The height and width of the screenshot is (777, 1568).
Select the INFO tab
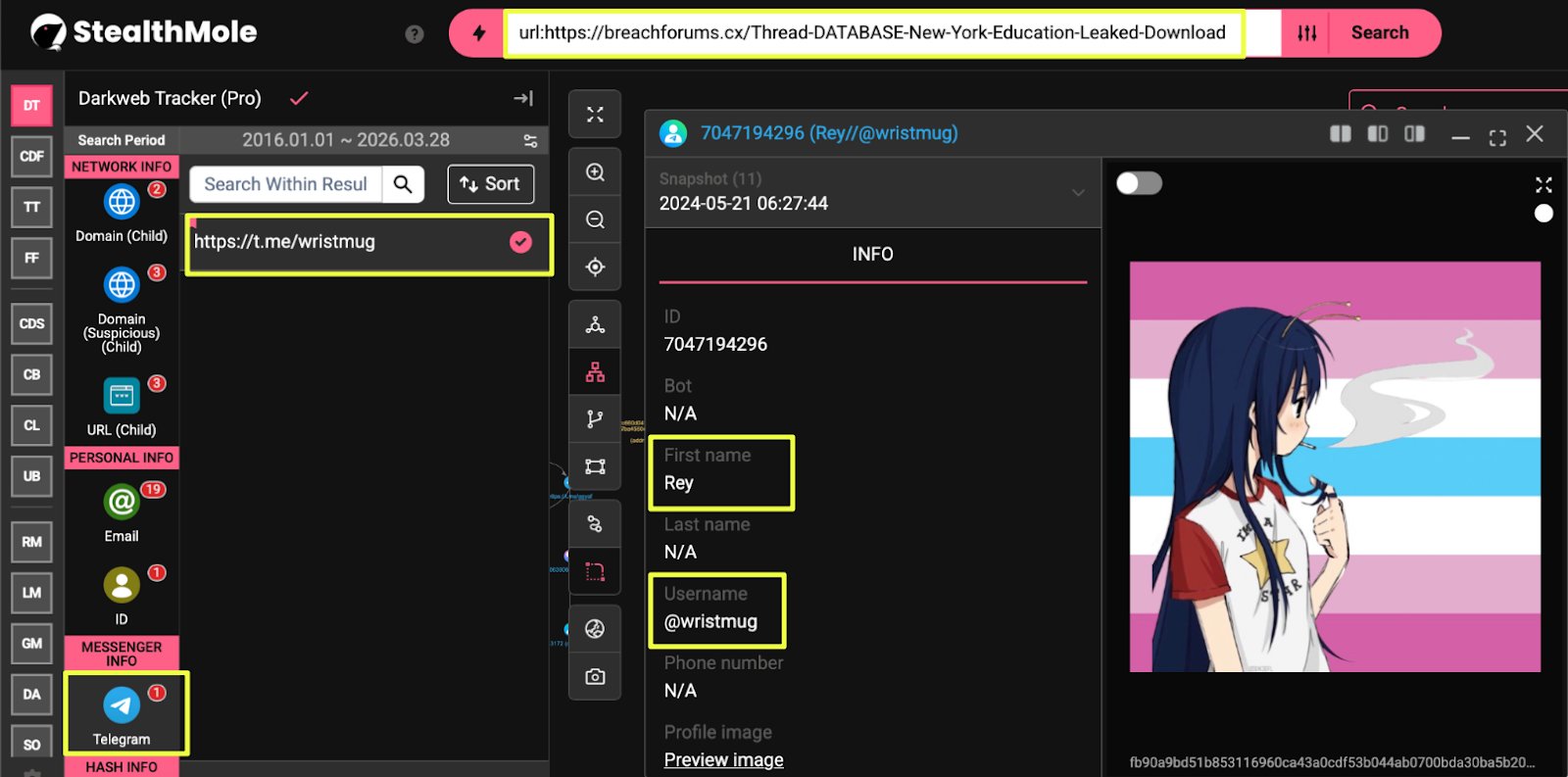872,255
